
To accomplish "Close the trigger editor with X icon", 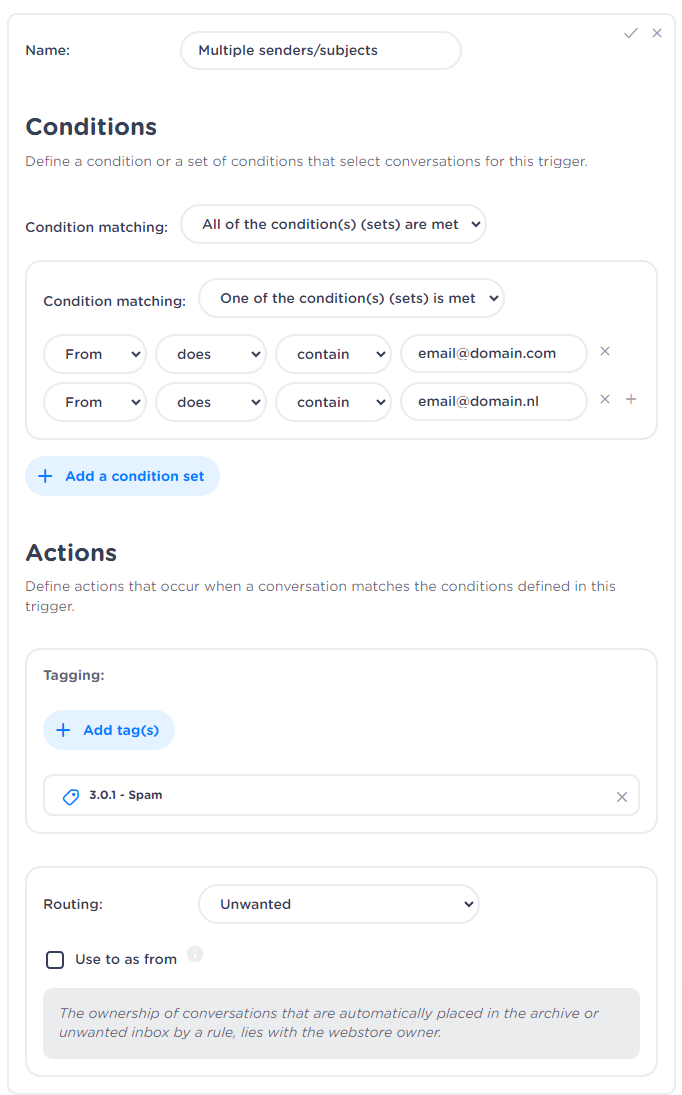I will (657, 33).
